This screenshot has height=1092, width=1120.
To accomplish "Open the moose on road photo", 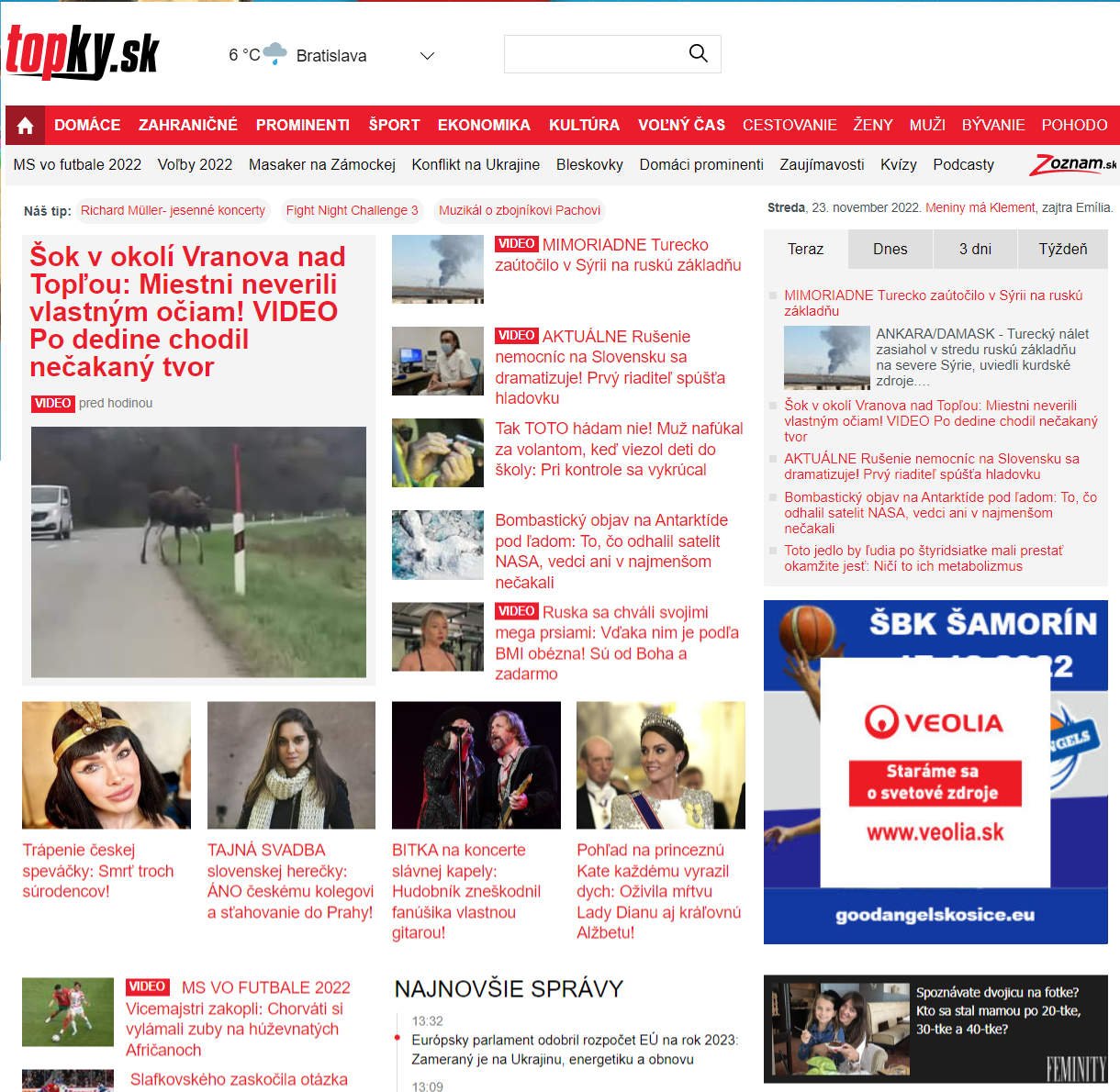I will (x=198, y=552).
